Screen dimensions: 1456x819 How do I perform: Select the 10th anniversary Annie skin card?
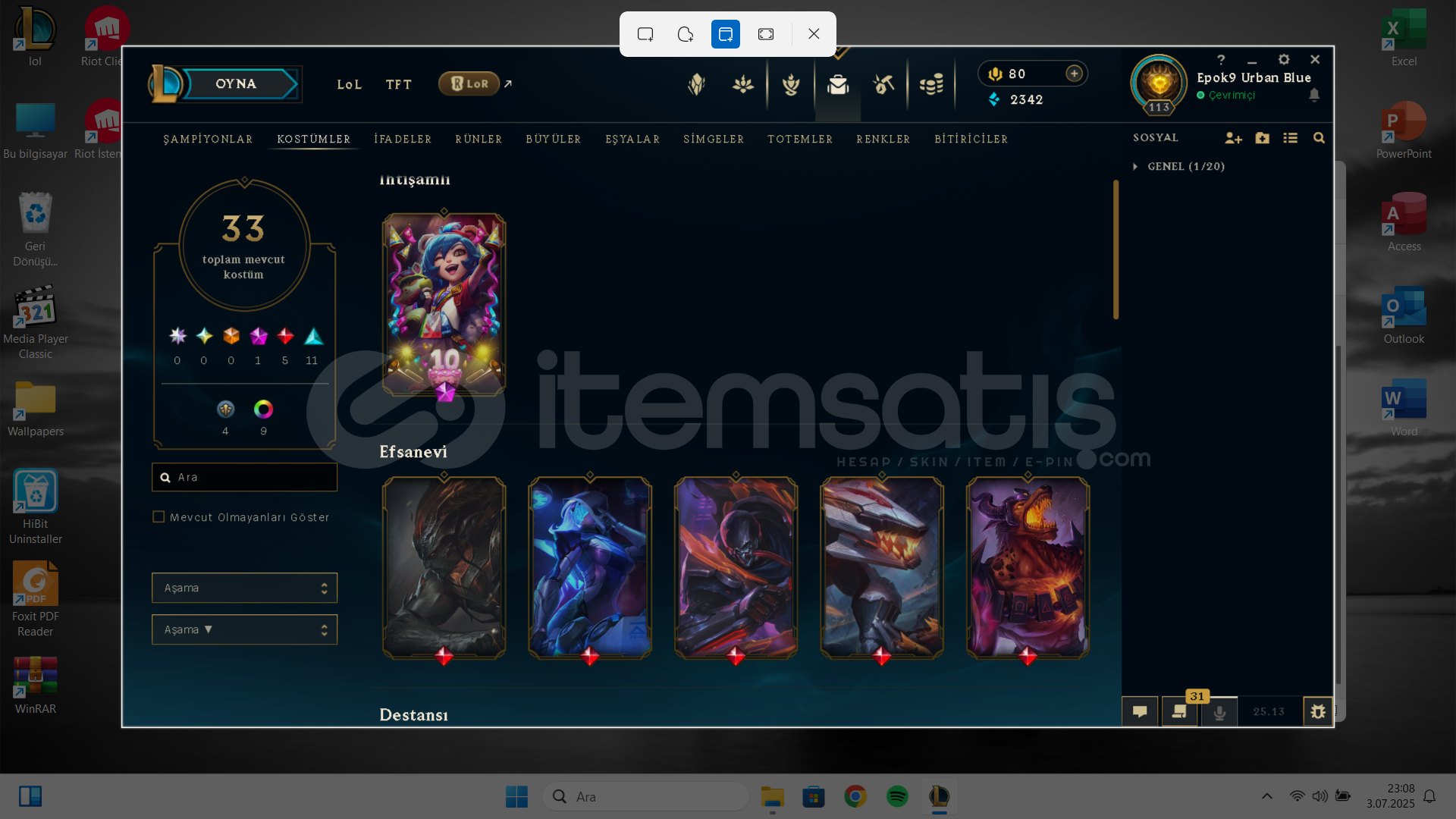(444, 305)
